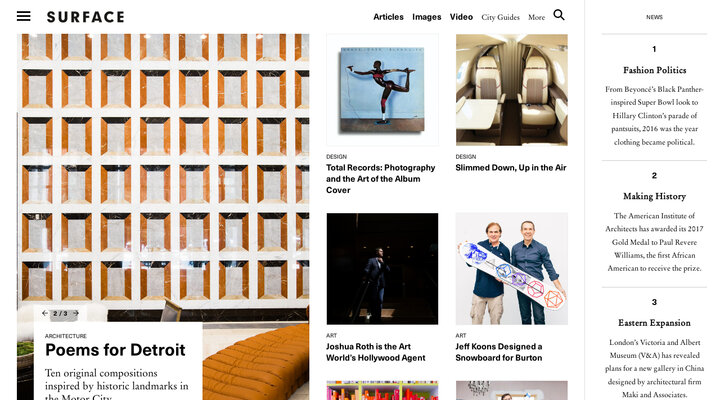Open the Images nav item
720x400 pixels.
pyautogui.click(x=426, y=17)
